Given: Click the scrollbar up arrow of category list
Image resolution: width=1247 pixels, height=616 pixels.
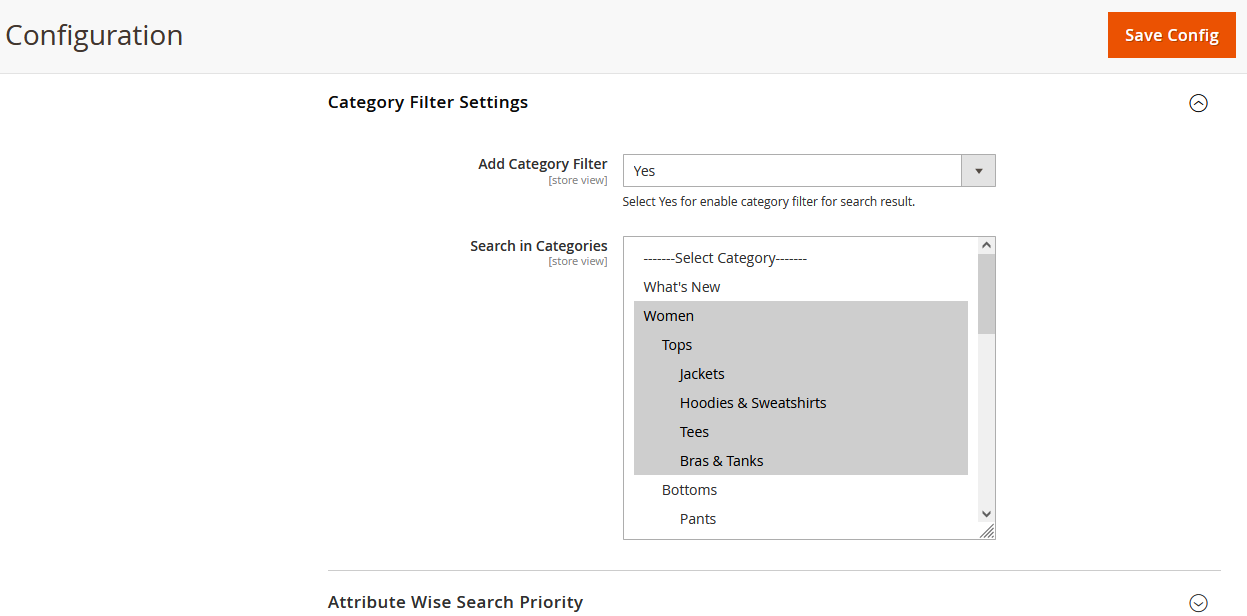Looking at the screenshot, I should pos(986,242).
